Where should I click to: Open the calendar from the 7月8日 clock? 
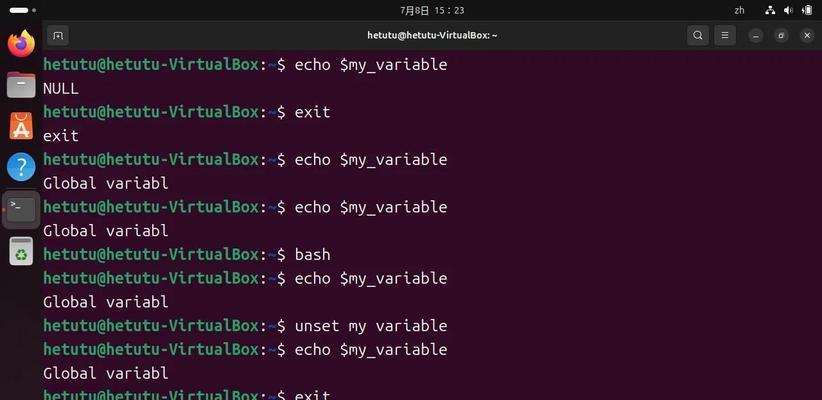(x=432, y=10)
